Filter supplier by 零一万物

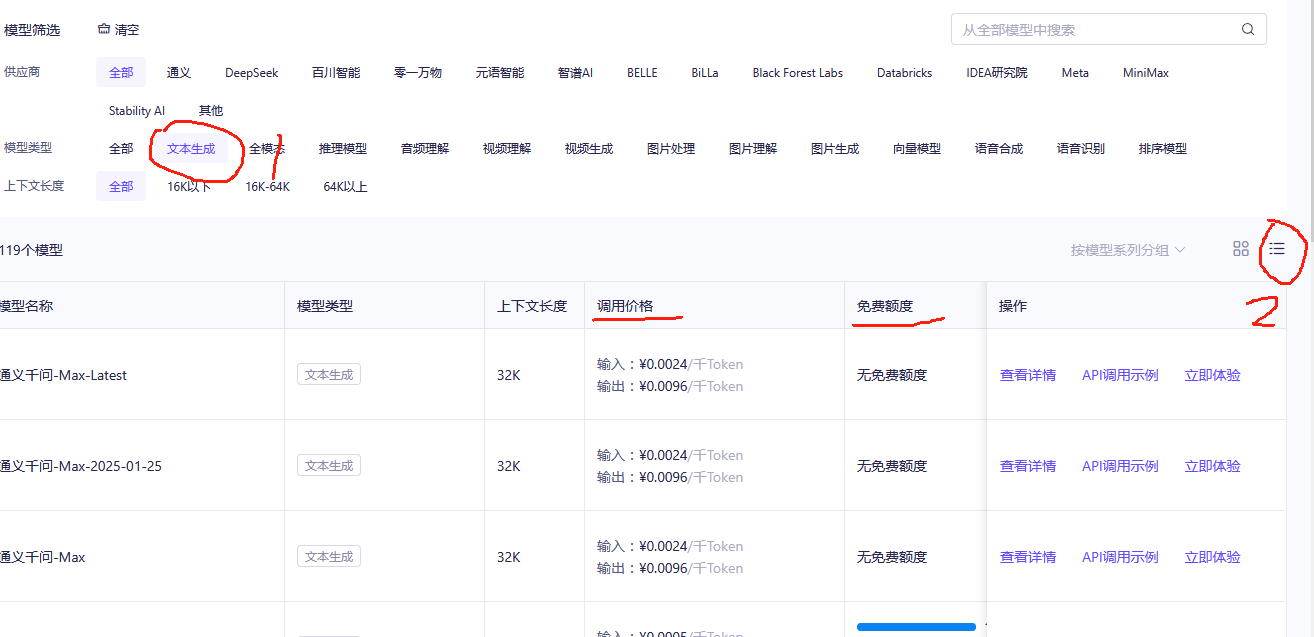click(x=418, y=73)
